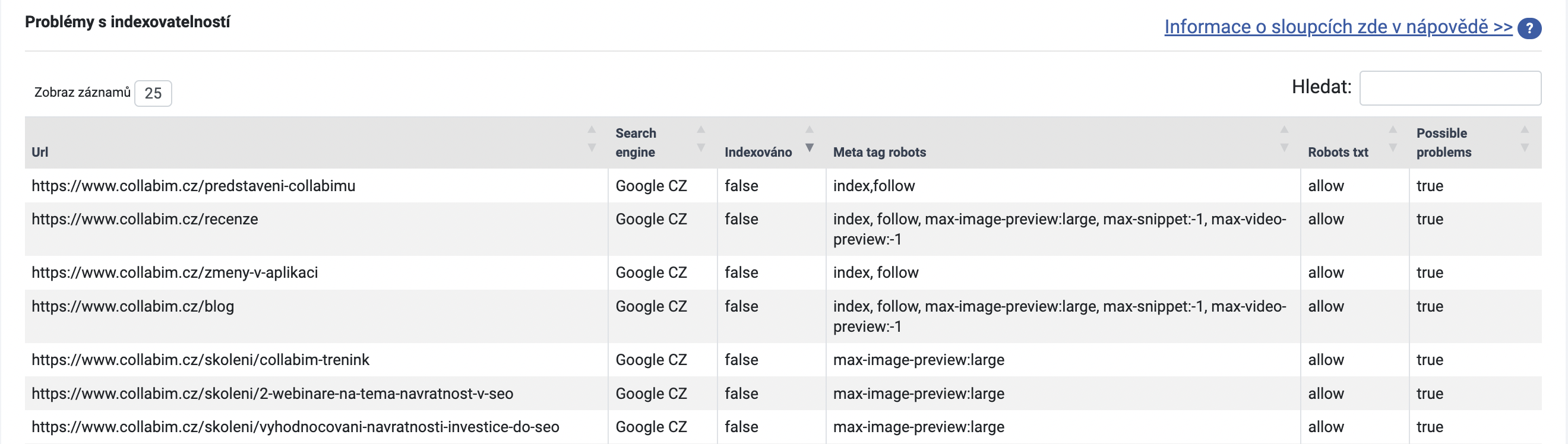Click meta robots value in recenze row

point(1059,229)
